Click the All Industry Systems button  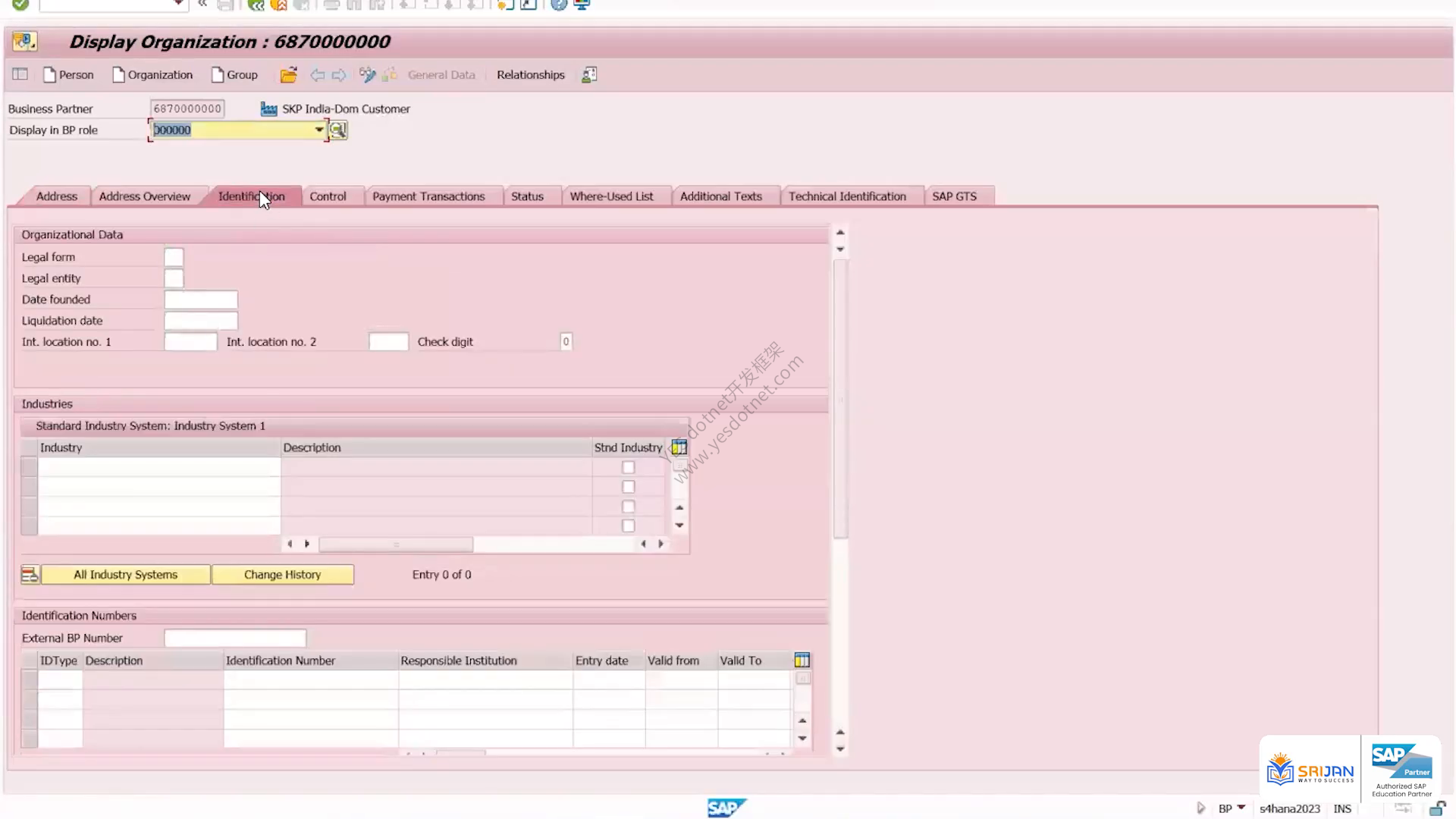point(126,575)
